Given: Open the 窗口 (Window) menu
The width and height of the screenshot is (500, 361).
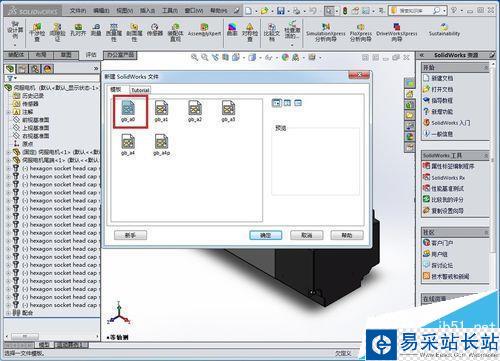Looking at the screenshot, I should click(194, 11).
